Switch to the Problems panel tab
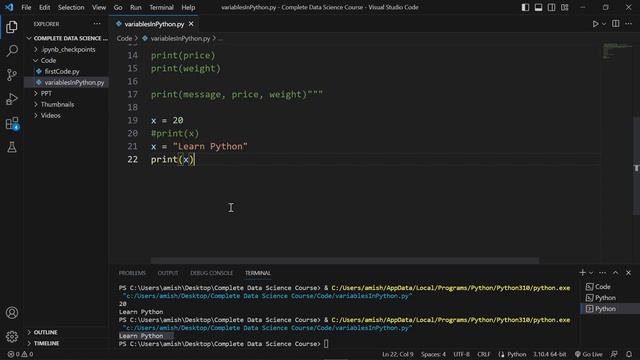The height and width of the screenshot is (360, 640). [132, 273]
